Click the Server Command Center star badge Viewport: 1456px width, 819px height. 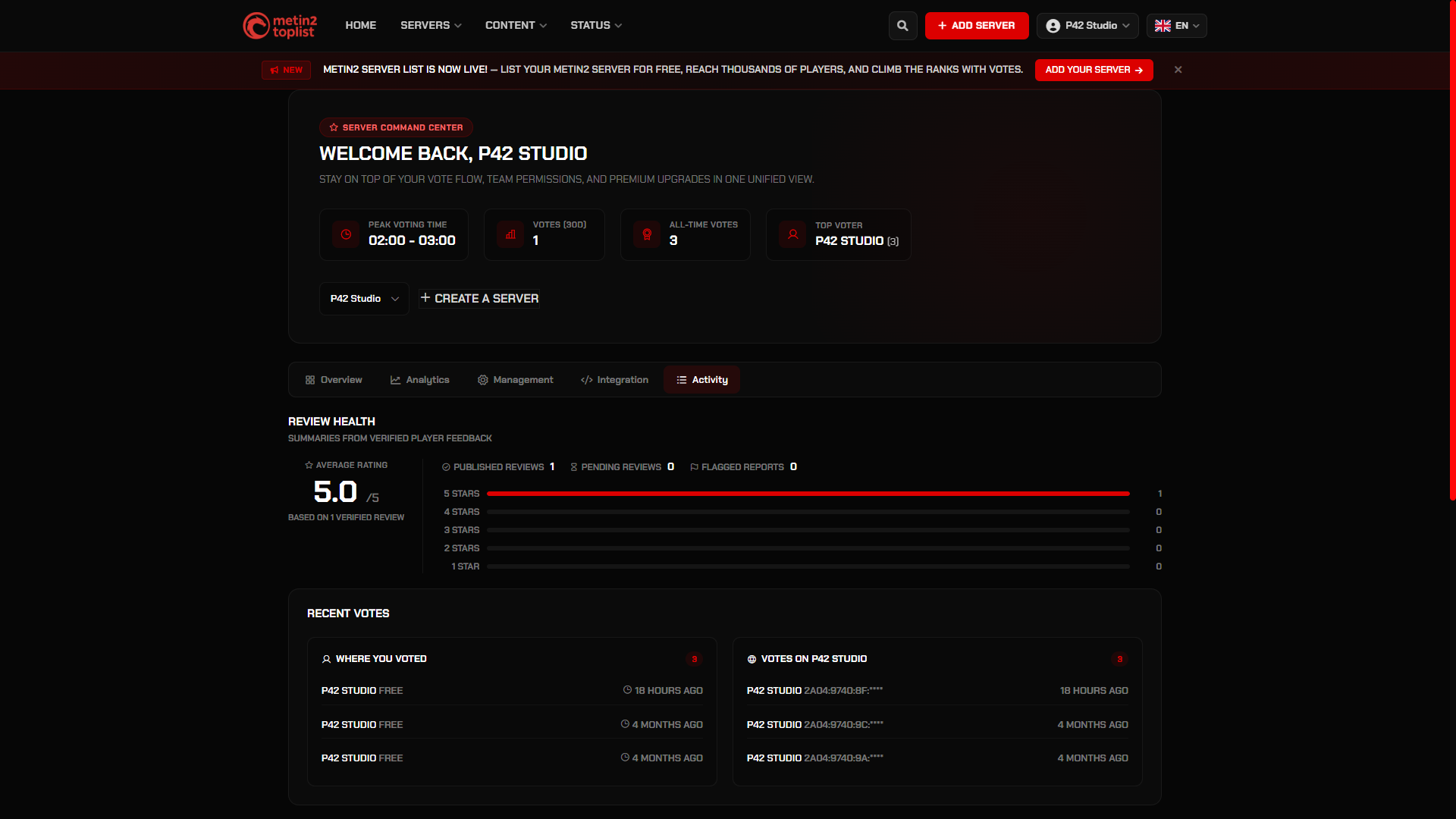coord(396,127)
